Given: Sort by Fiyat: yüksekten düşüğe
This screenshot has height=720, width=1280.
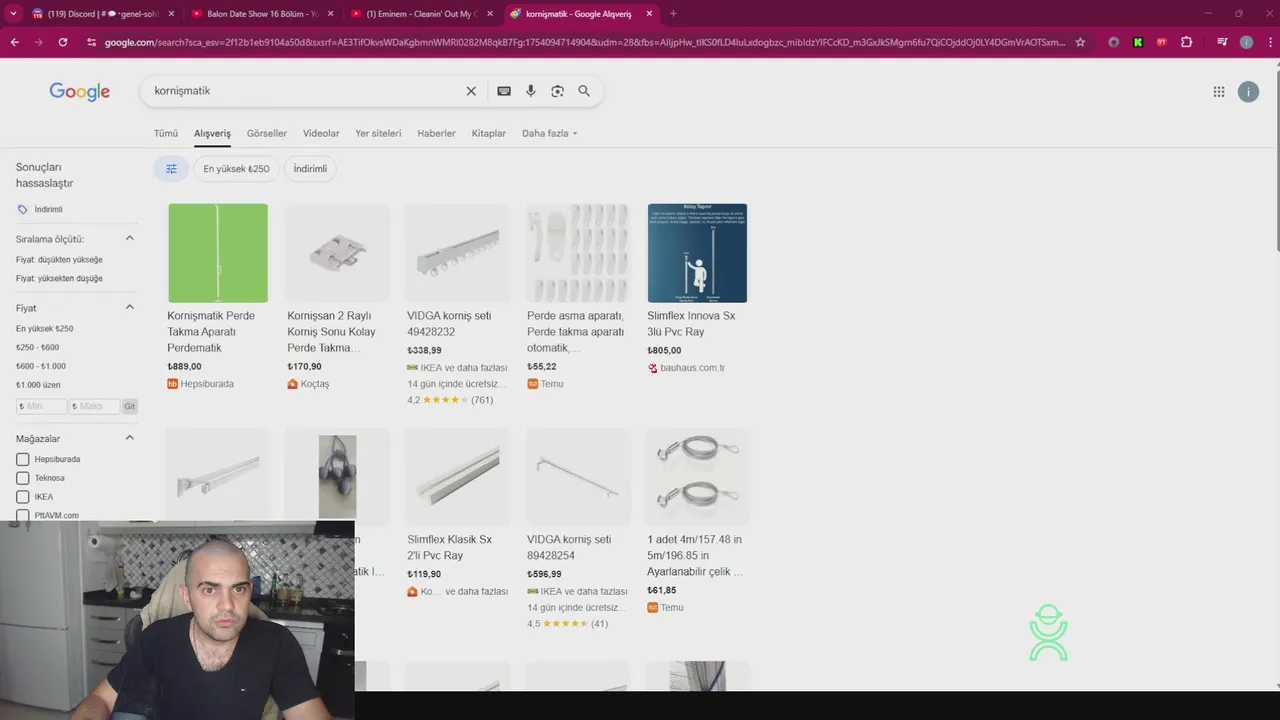Looking at the screenshot, I should pyautogui.click(x=59, y=279).
